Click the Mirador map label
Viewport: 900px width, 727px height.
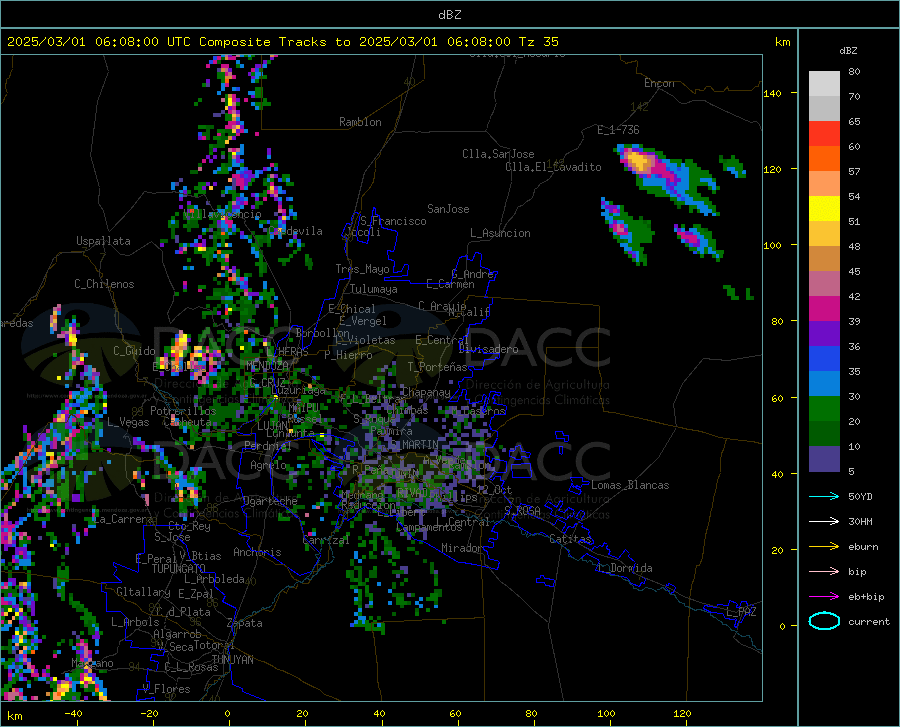click(x=462, y=548)
